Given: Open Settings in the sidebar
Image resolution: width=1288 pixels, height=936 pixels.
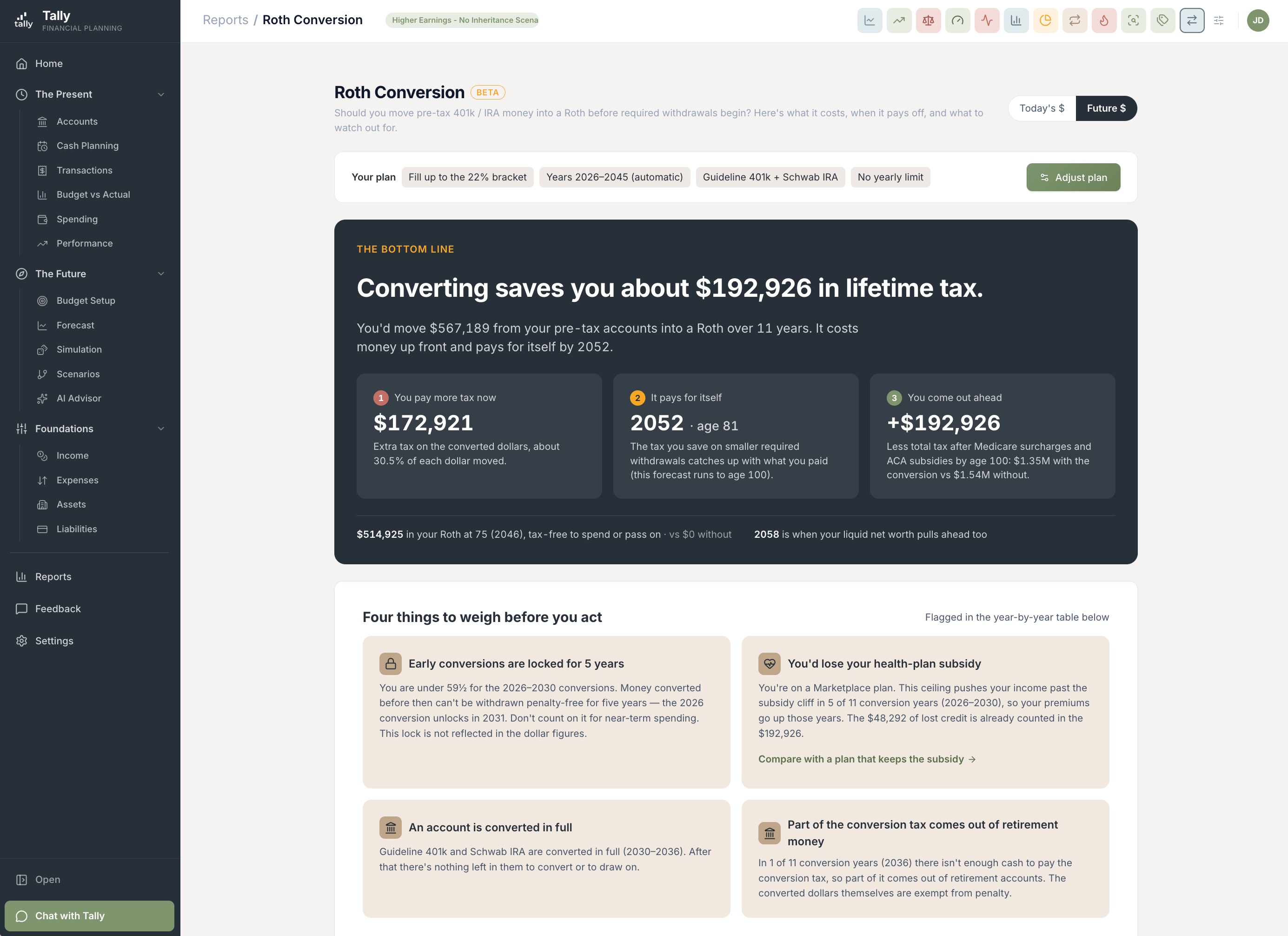Looking at the screenshot, I should tap(90, 641).
